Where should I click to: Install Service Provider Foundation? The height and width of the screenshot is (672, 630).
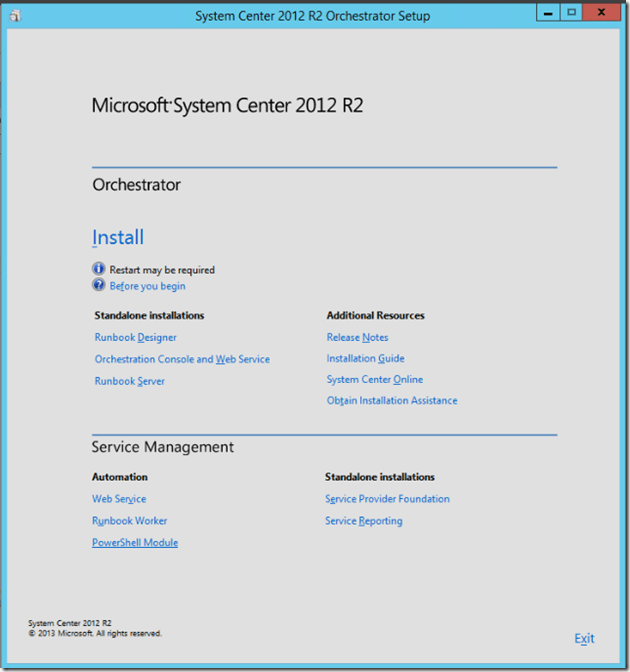[x=387, y=499]
